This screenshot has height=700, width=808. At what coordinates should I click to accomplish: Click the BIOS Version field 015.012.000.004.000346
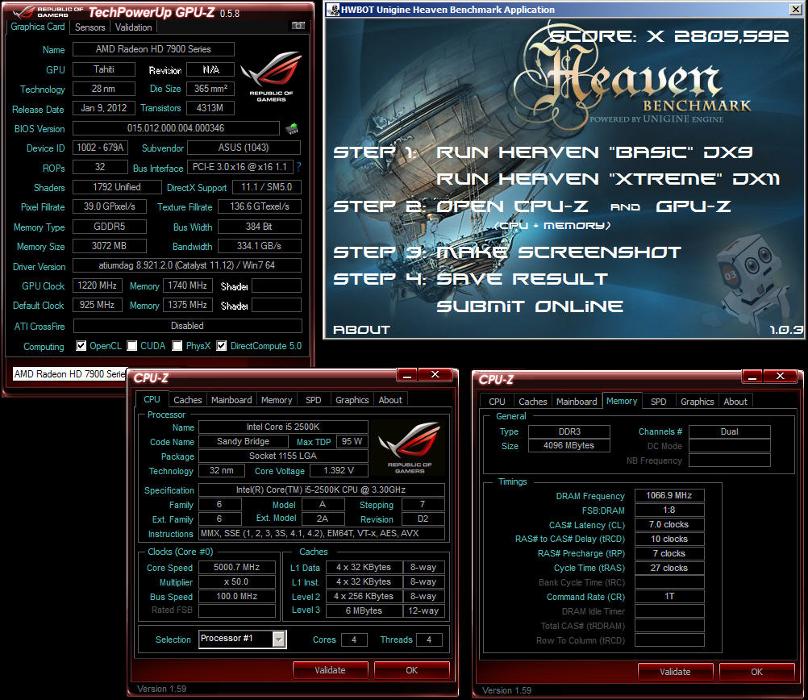pyautogui.click(x=176, y=128)
